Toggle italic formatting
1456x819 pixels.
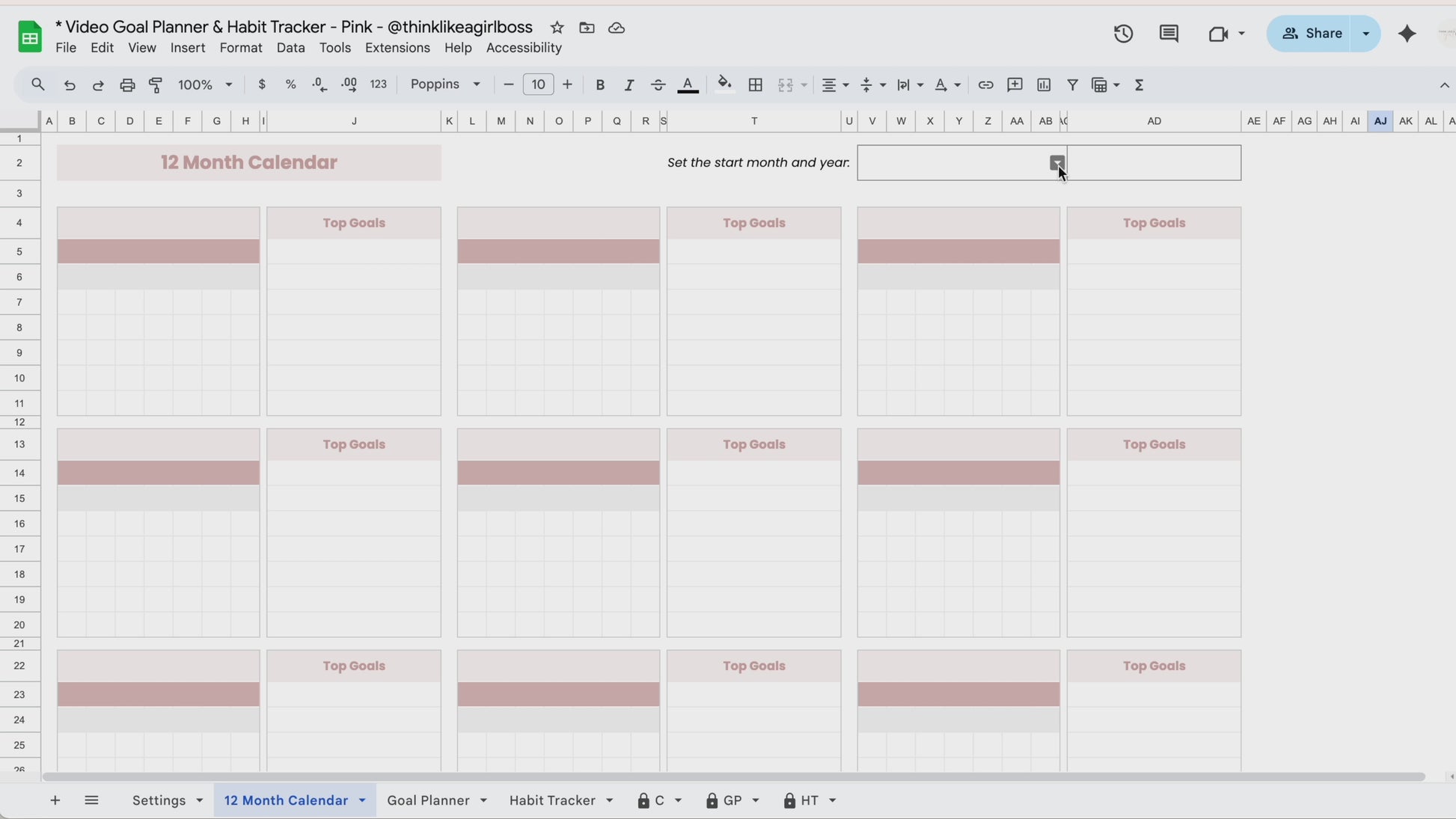pos(628,85)
